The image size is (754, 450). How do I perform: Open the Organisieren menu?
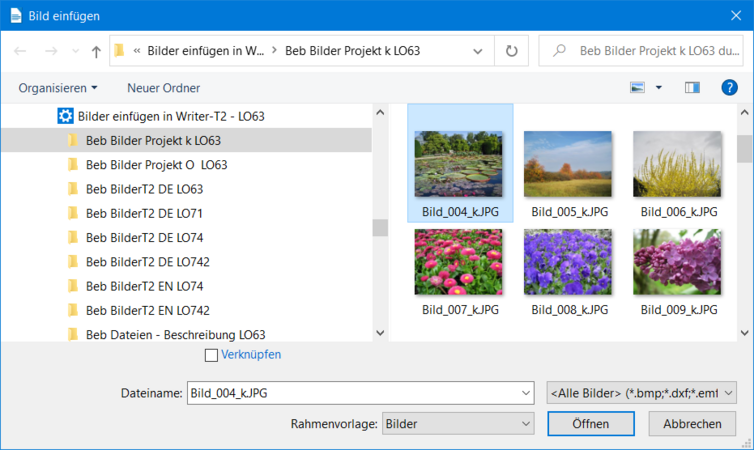click(58, 88)
